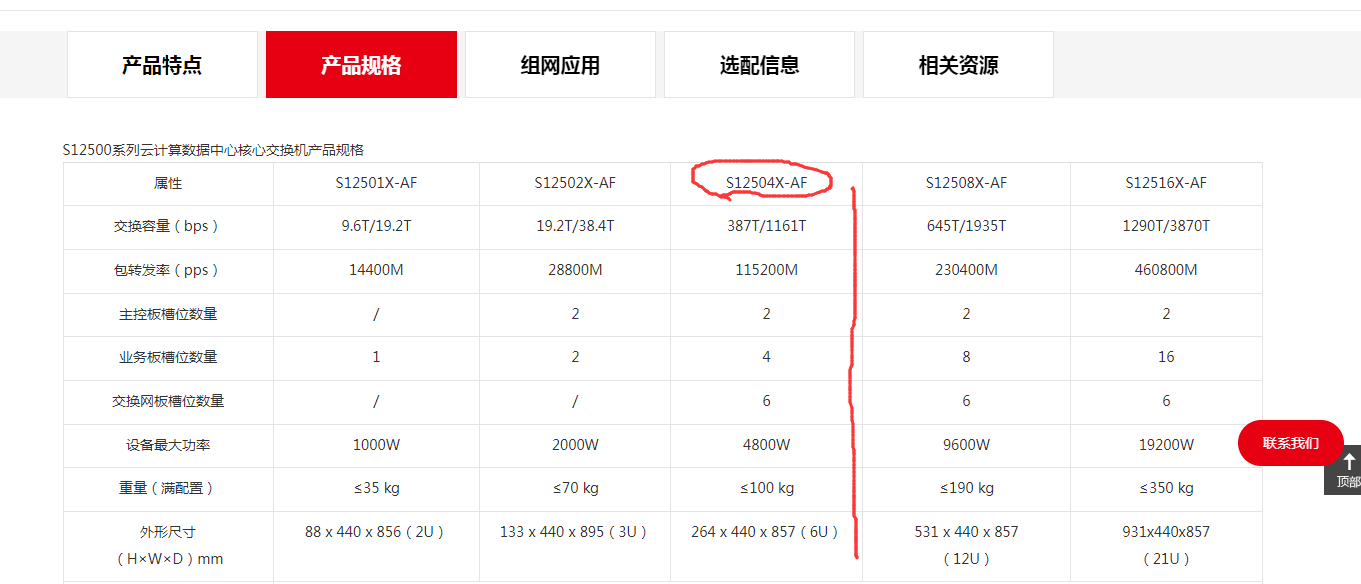
Task: Click the 14400M cell
Action: coord(376,270)
